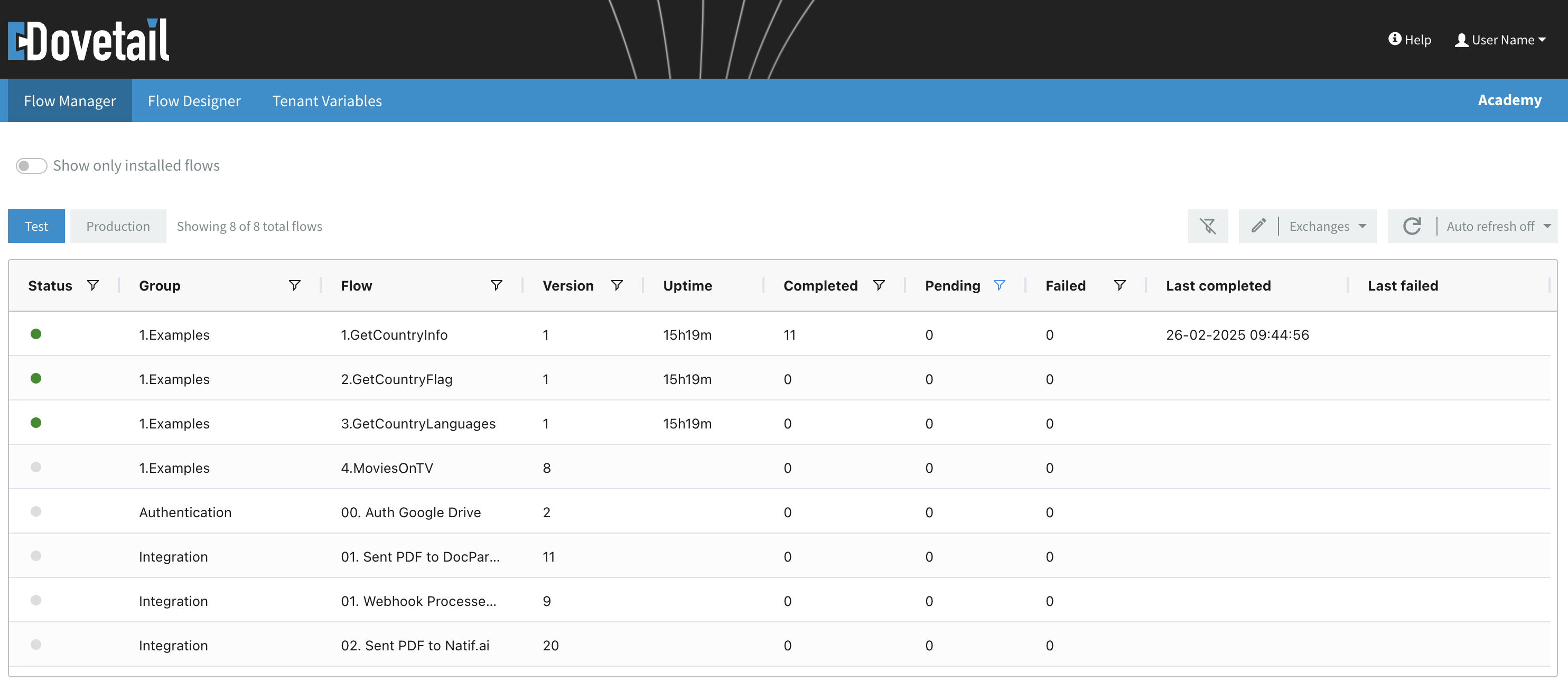
Task: Click the refresh arrow icon
Action: pyautogui.click(x=1412, y=227)
